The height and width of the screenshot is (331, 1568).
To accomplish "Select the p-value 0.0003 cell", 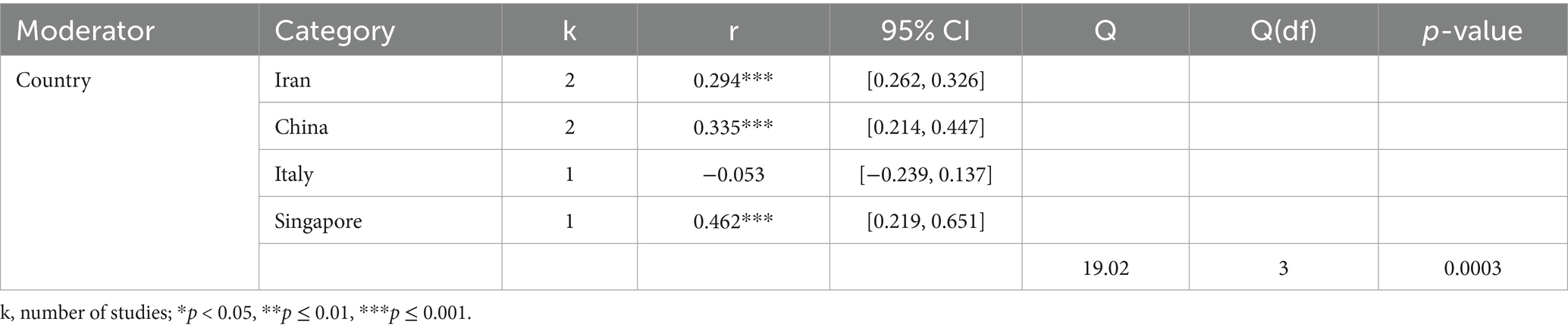I will [x=1472, y=268].
